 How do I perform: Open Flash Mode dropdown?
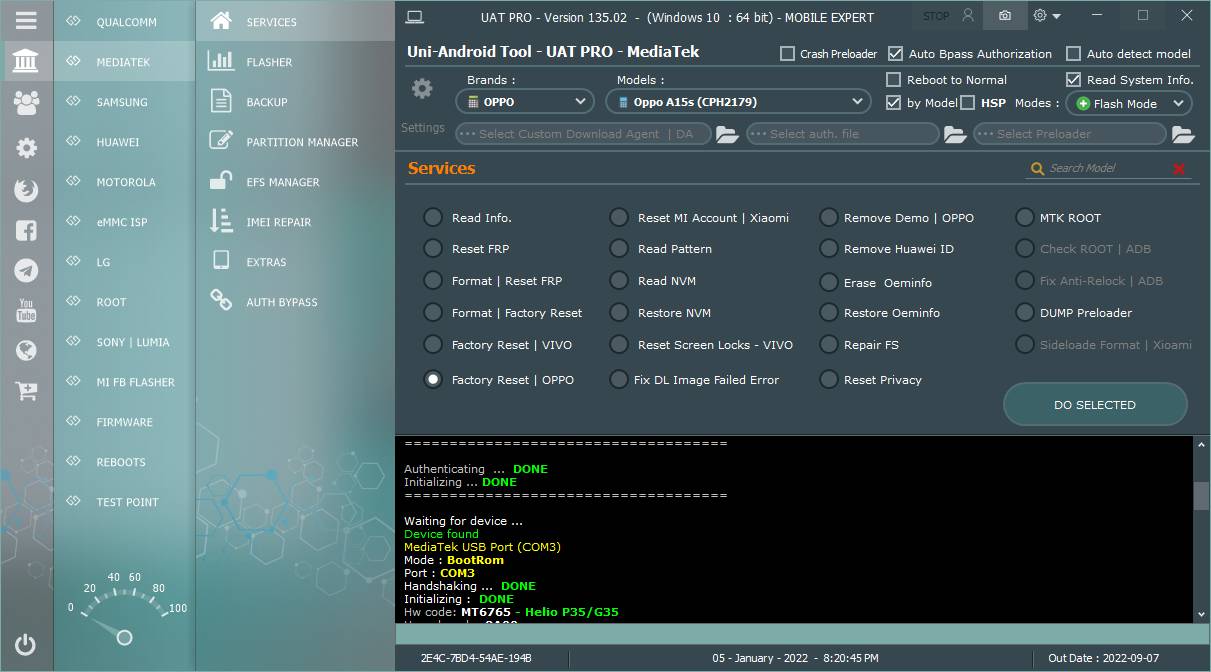click(1128, 104)
